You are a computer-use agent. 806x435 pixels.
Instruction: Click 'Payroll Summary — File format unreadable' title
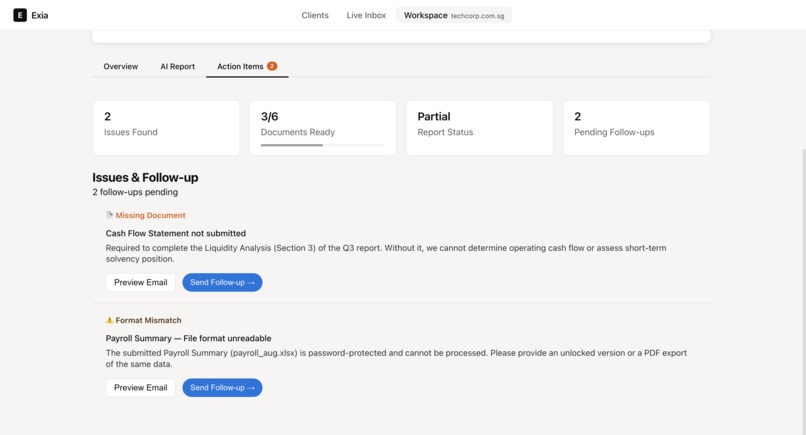(x=188, y=338)
